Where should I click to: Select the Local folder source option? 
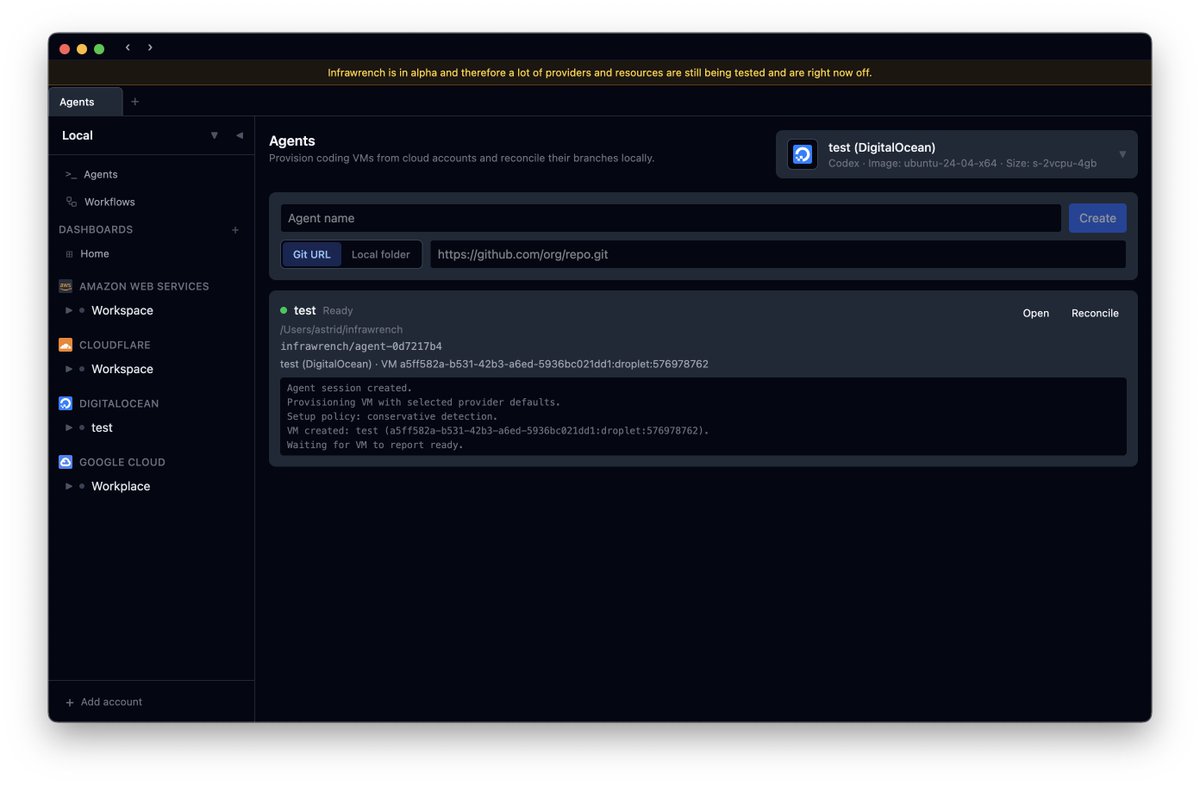point(381,254)
